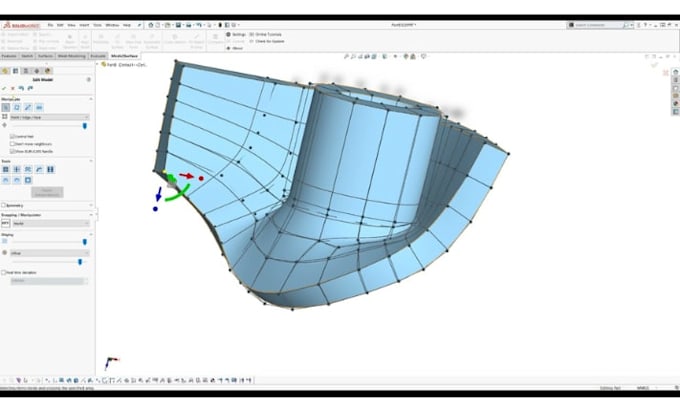
Task: Toggle the Control Net checkbox
Action: tap(12, 137)
